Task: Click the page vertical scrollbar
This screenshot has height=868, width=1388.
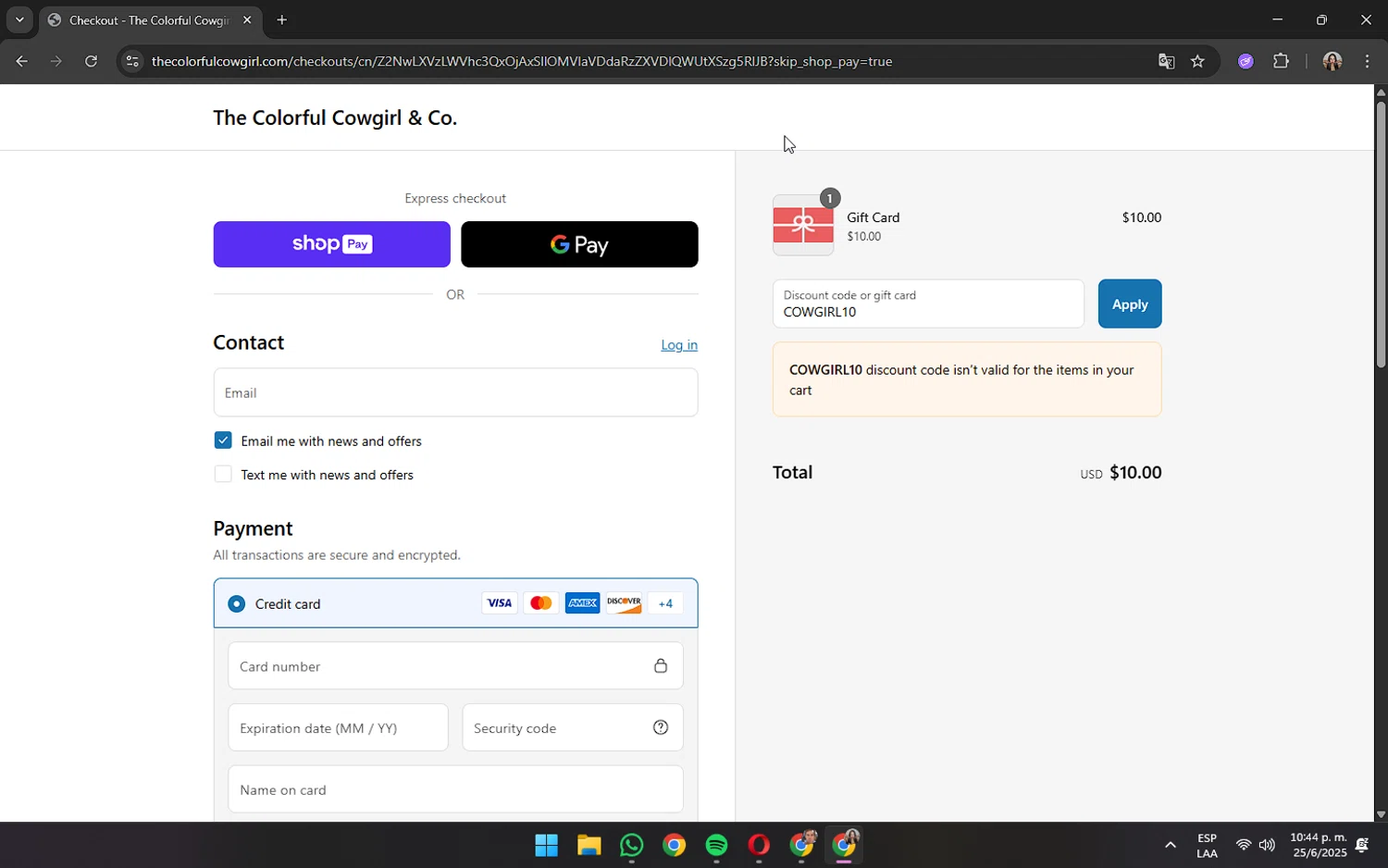Action: 1381,233
